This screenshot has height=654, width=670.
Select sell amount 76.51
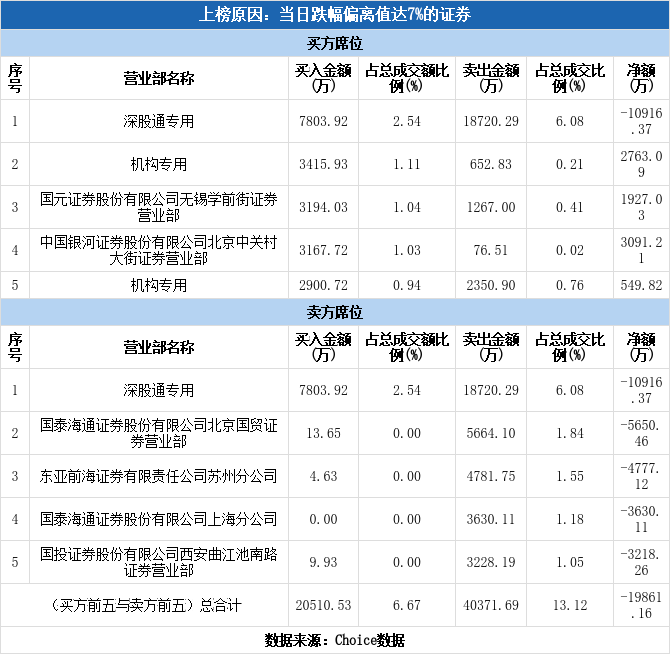click(x=491, y=250)
